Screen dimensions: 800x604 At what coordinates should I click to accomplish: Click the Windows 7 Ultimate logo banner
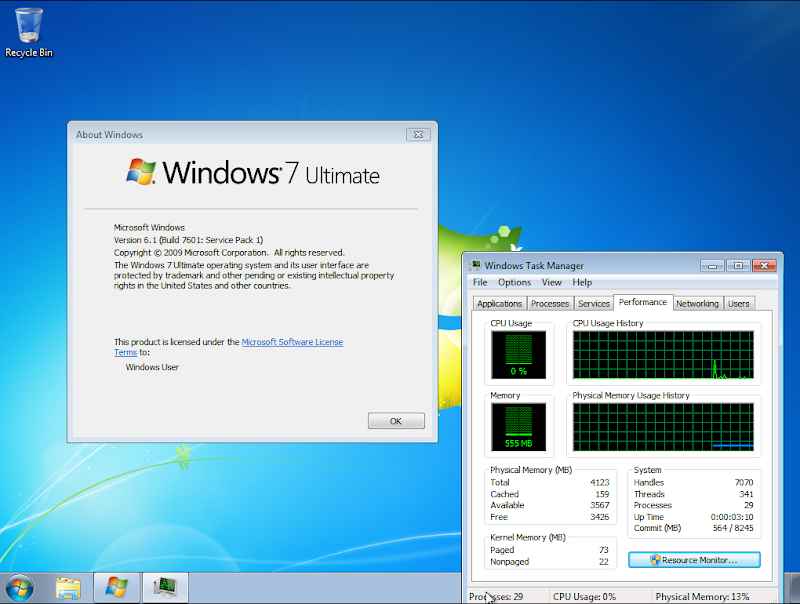pos(253,172)
